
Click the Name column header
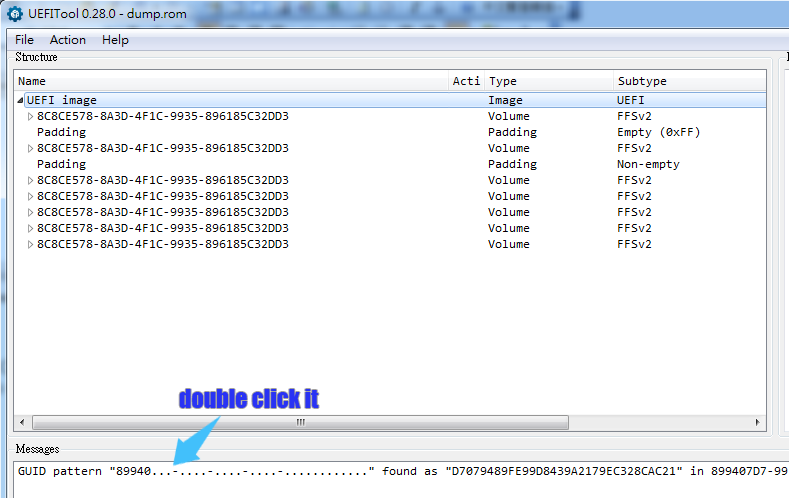click(x=231, y=81)
